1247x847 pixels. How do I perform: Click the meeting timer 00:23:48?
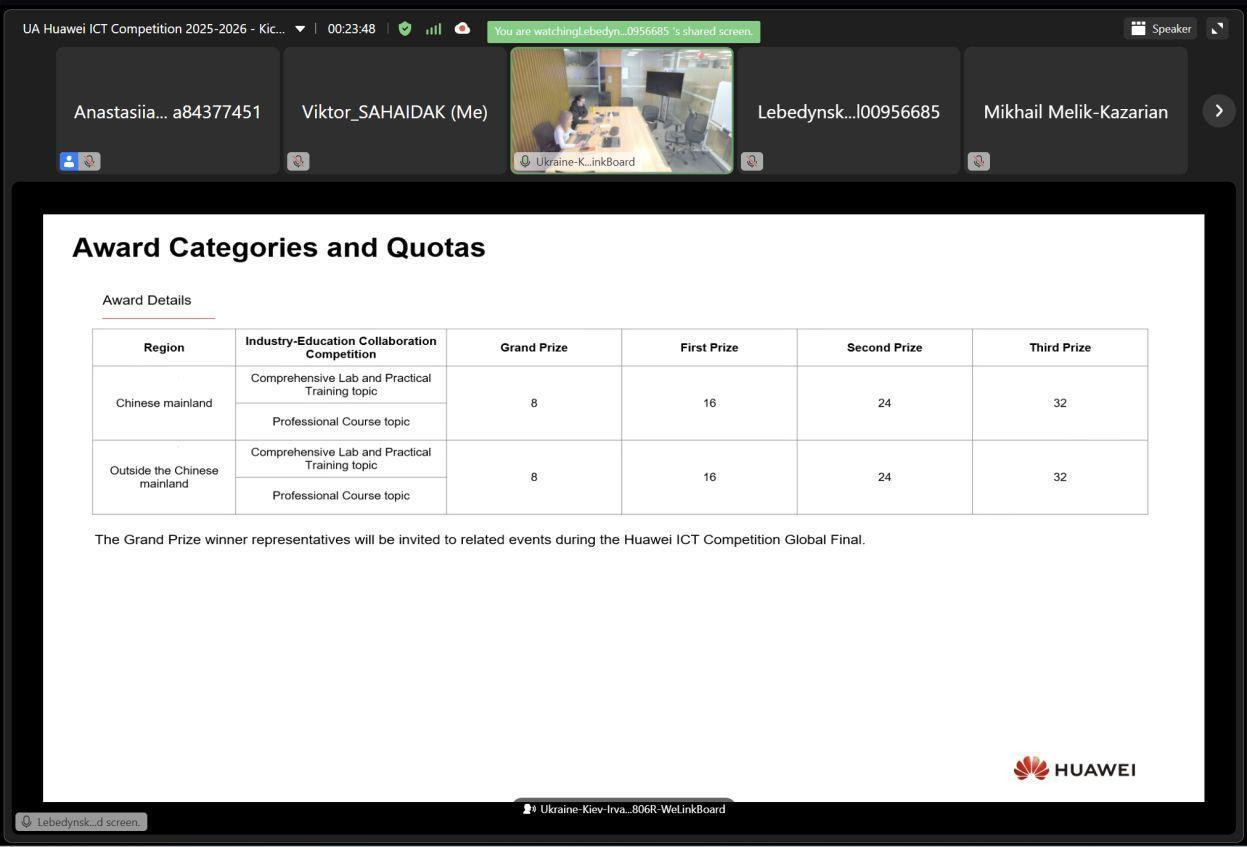(x=351, y=29)
